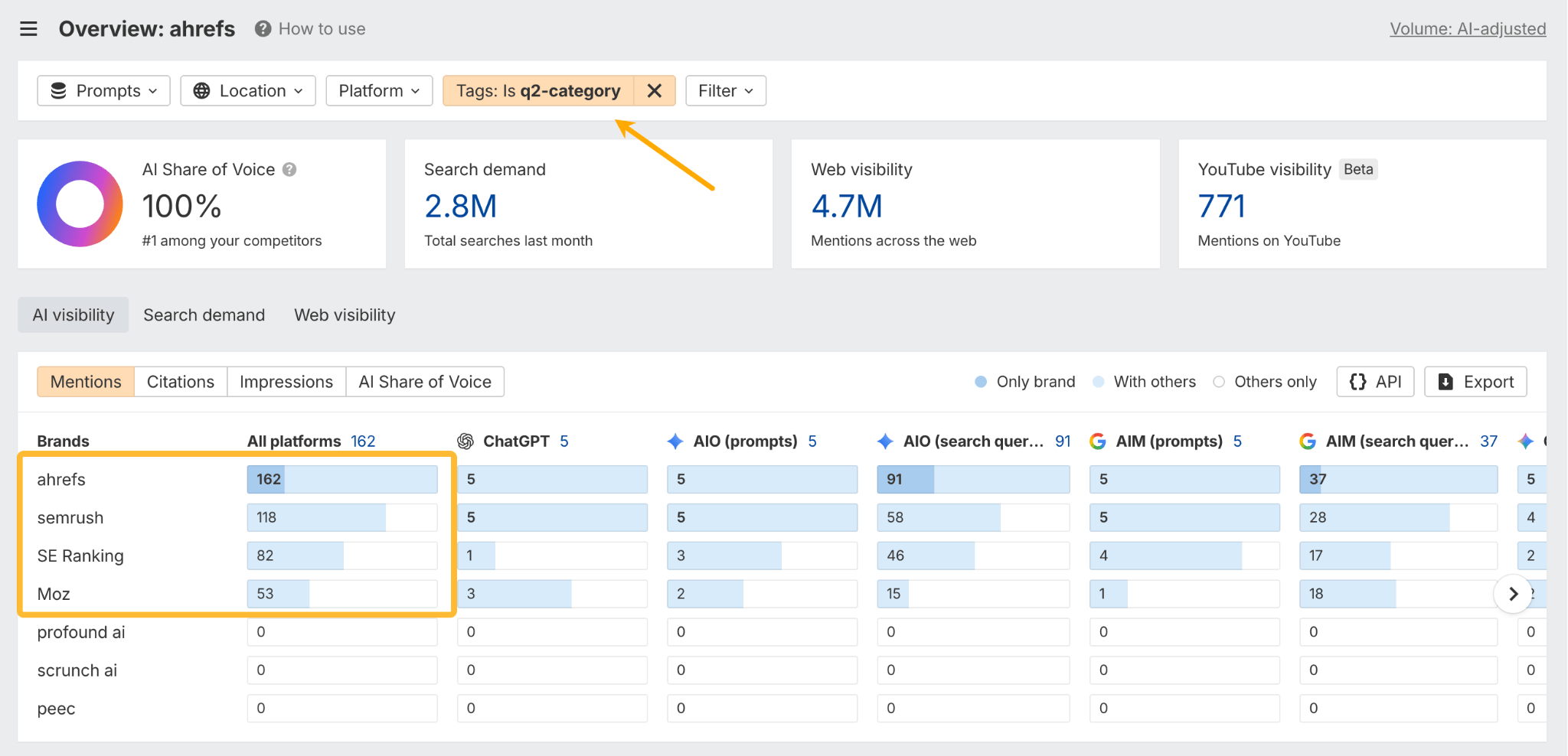This screenshot has height=756, width=1568.
Task: Toggle the Only brand legend
Action: tap(1025, 382)
